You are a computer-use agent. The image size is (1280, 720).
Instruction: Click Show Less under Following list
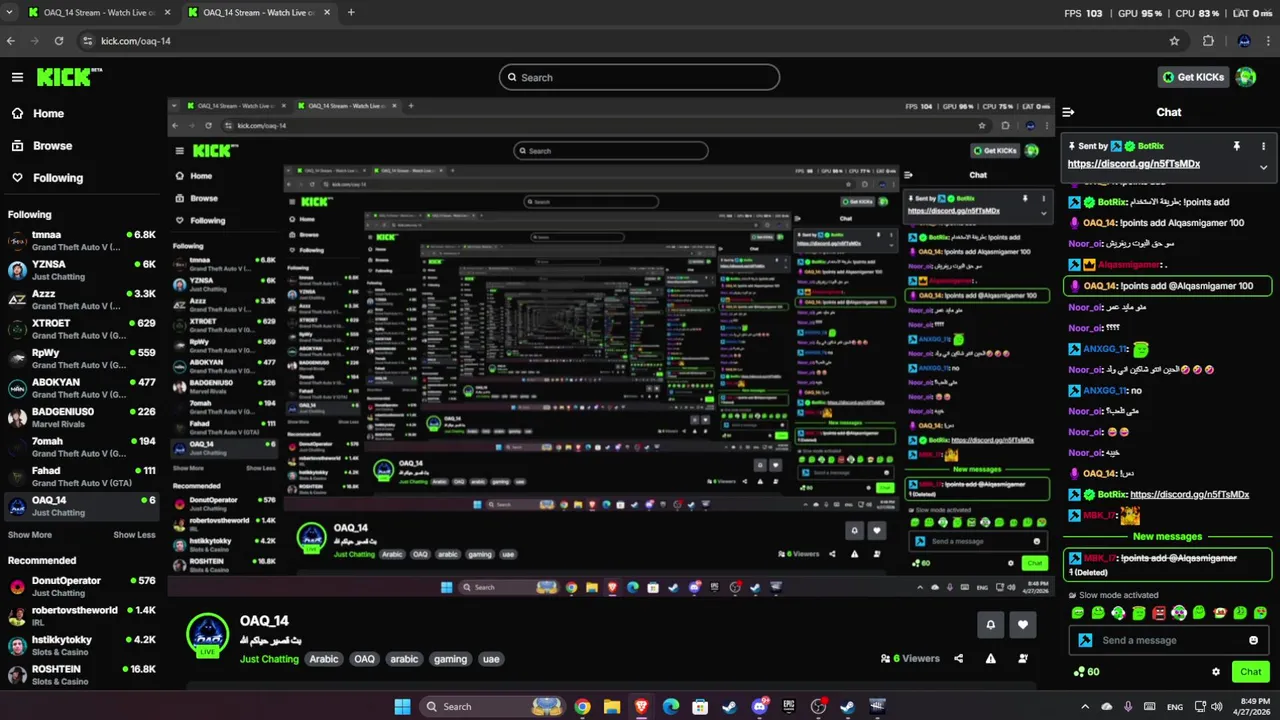point(134,535)
